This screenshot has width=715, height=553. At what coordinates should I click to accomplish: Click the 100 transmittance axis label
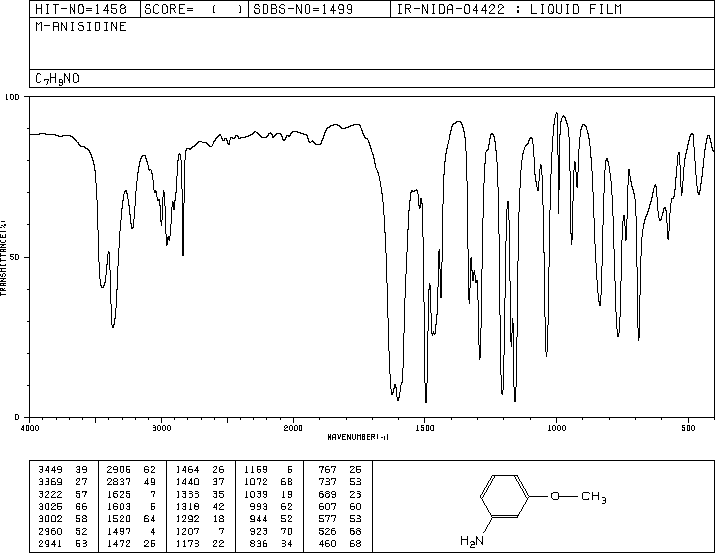[12, 97]
